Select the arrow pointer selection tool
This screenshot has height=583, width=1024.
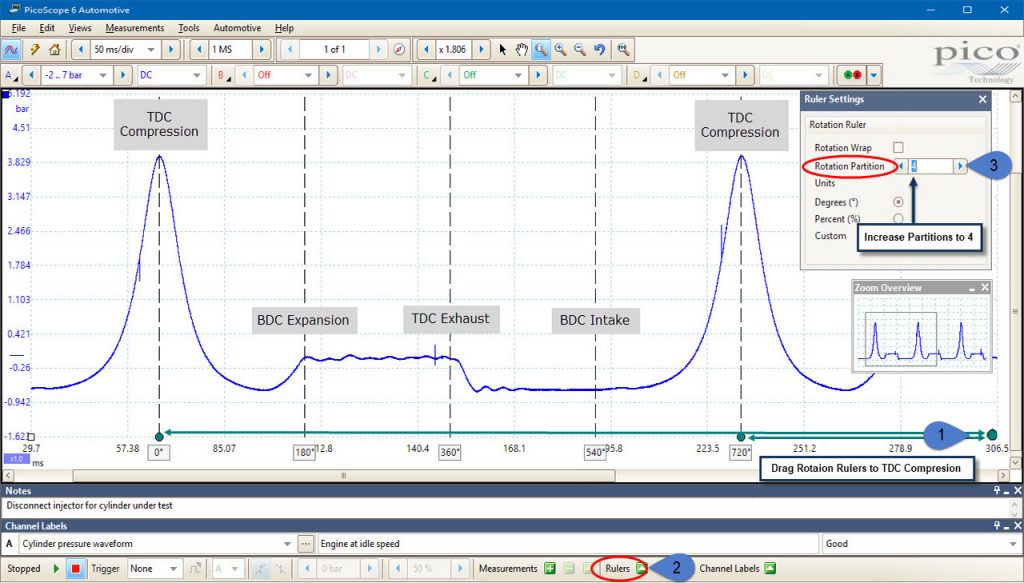[502, 50]
